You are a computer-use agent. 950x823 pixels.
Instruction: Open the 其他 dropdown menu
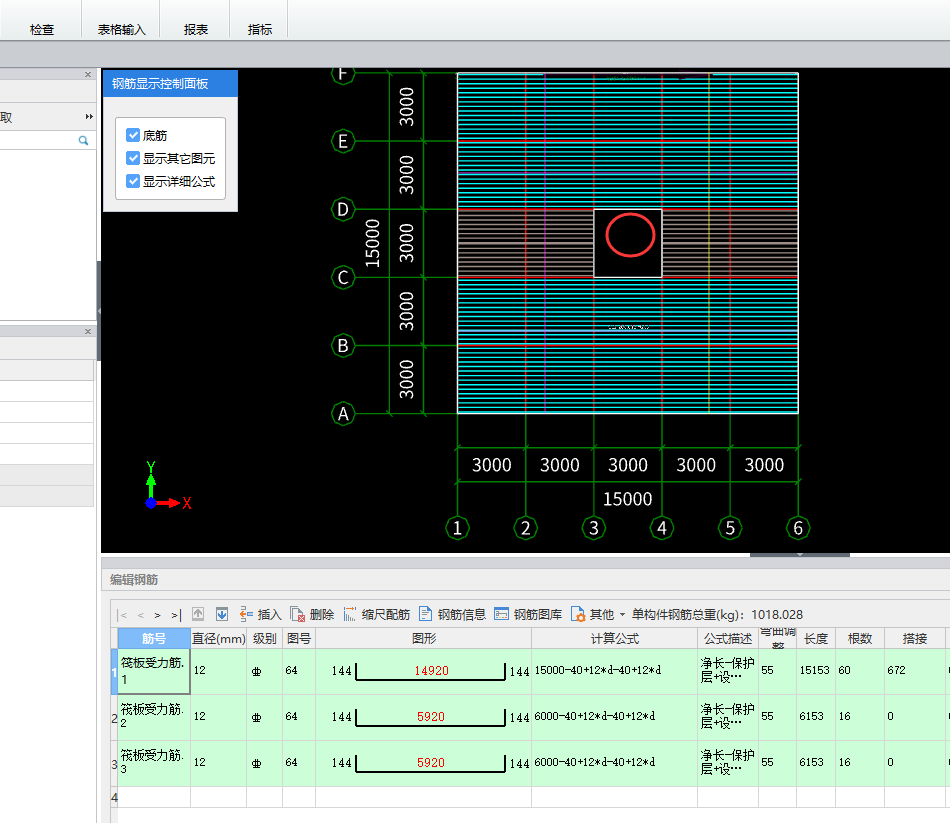click(x=598, y=615)
